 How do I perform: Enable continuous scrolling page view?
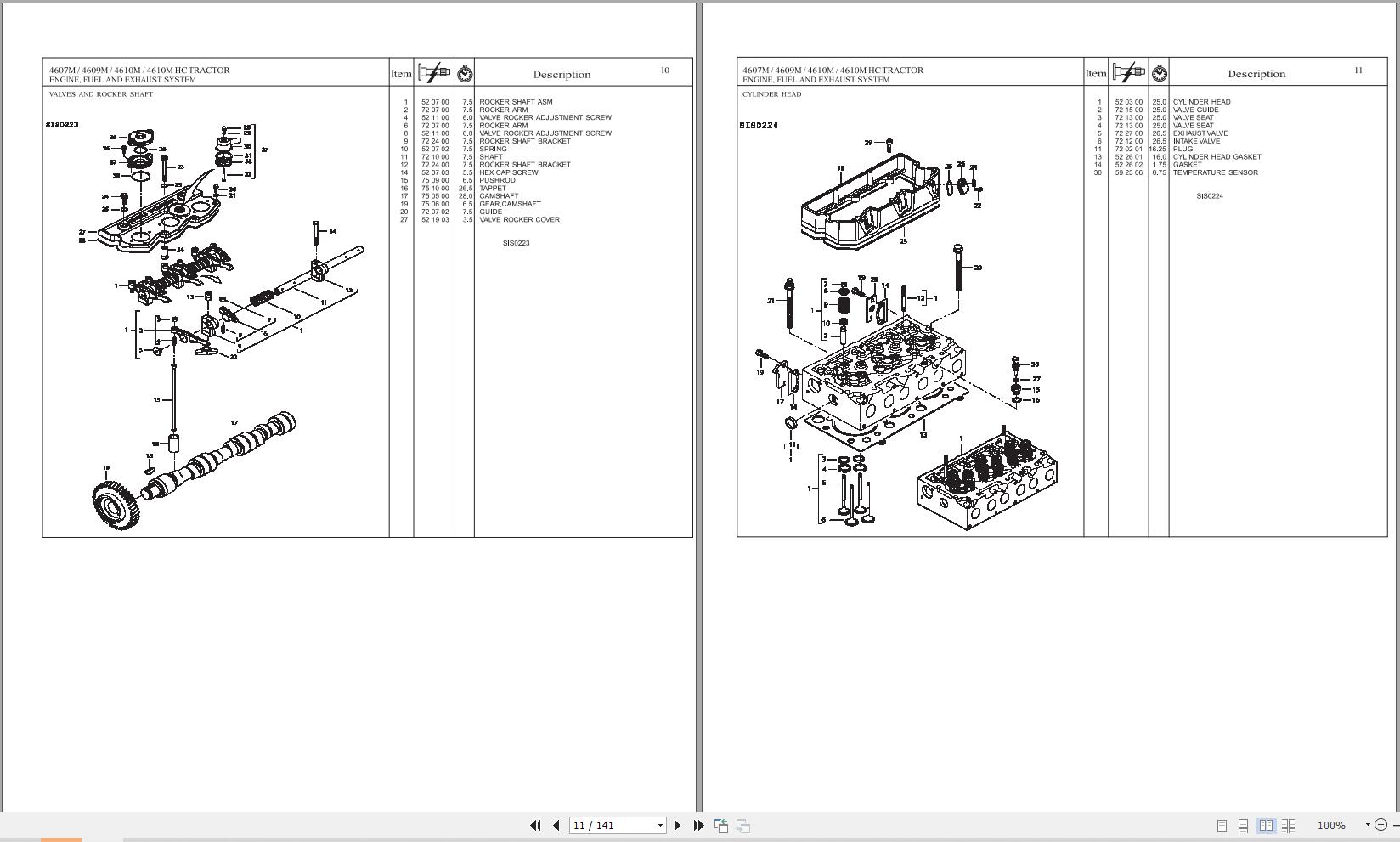tap(1243, 825)
